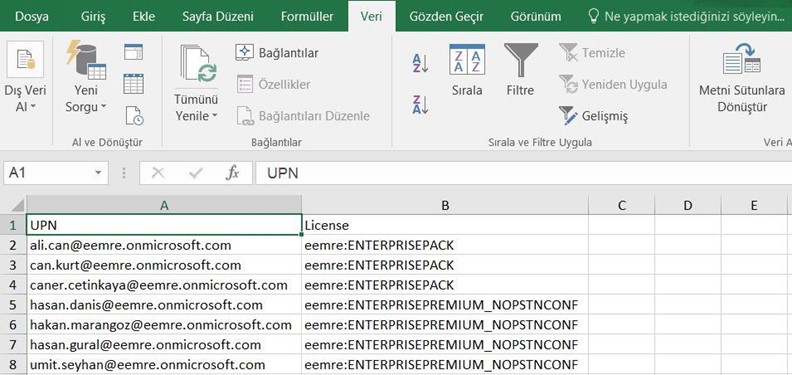Open the Sırala sort dialog
This screenshot has width=792, height=375.
pyautogui.click(x=467, y=71)
